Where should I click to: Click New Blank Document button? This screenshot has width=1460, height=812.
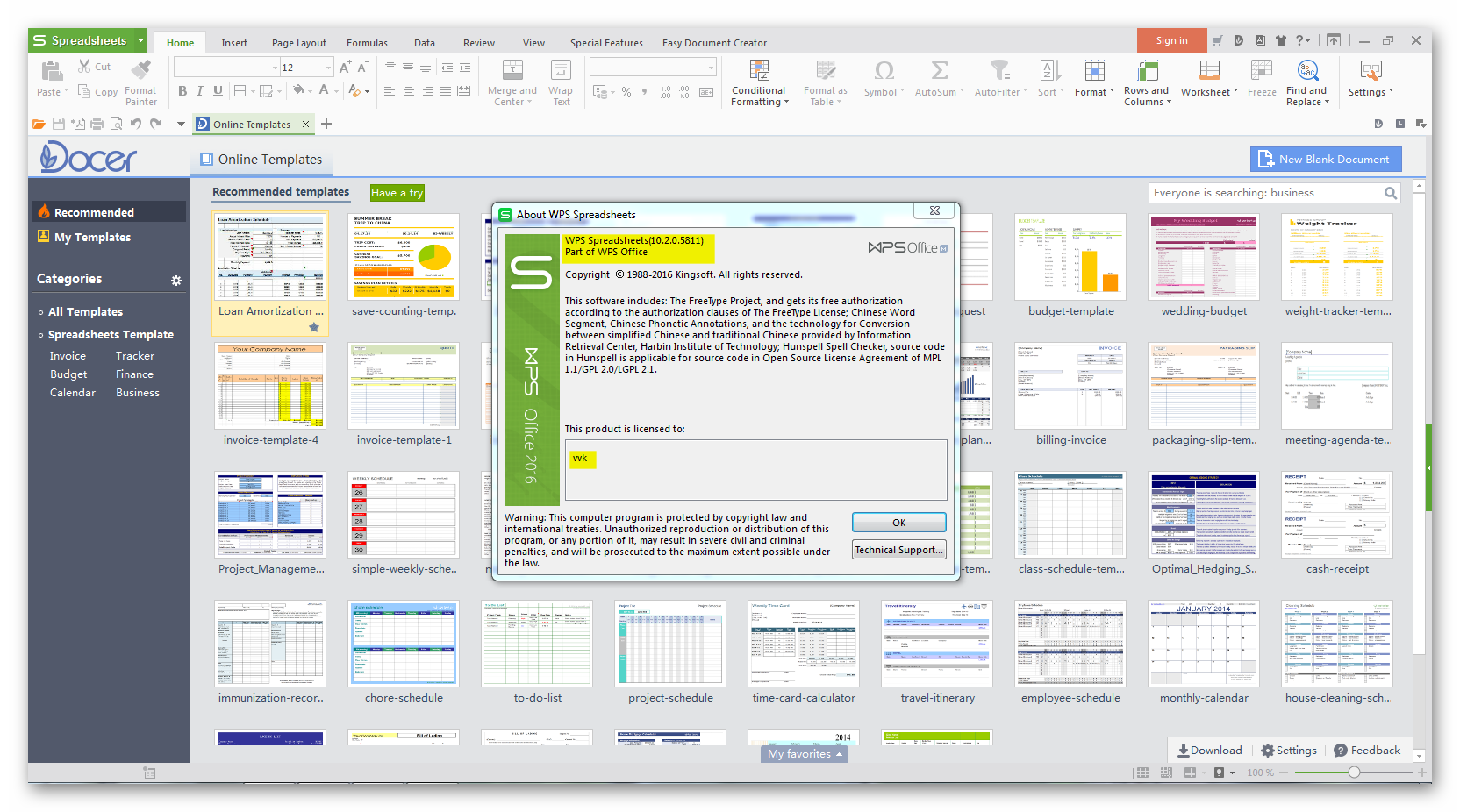coord(1326,159)
